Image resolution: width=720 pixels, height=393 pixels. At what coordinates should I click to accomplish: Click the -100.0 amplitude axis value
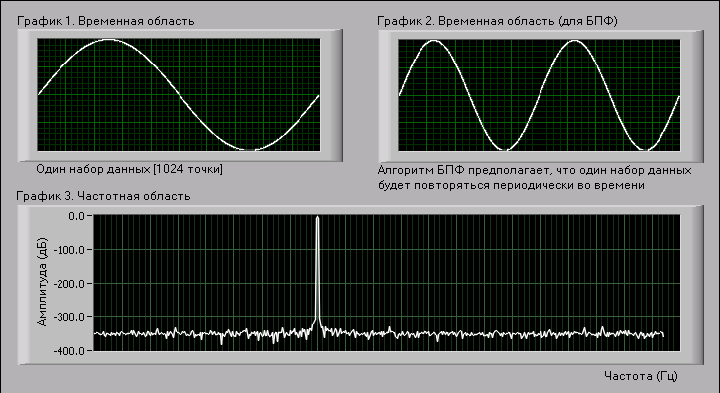tap(70, 250)
